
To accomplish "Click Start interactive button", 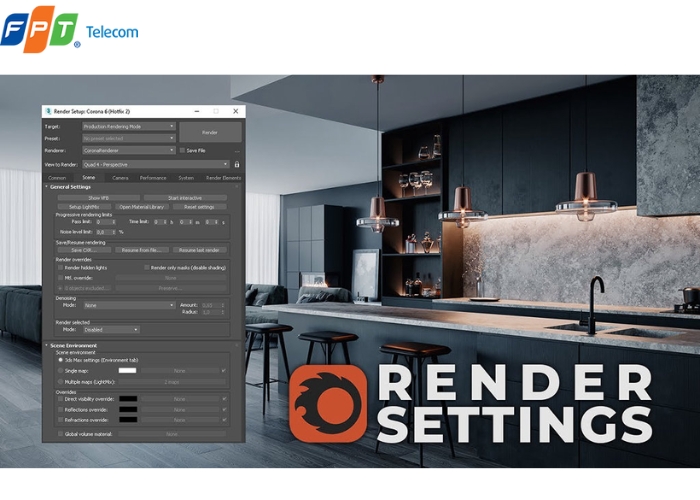I will click(185, 198).
